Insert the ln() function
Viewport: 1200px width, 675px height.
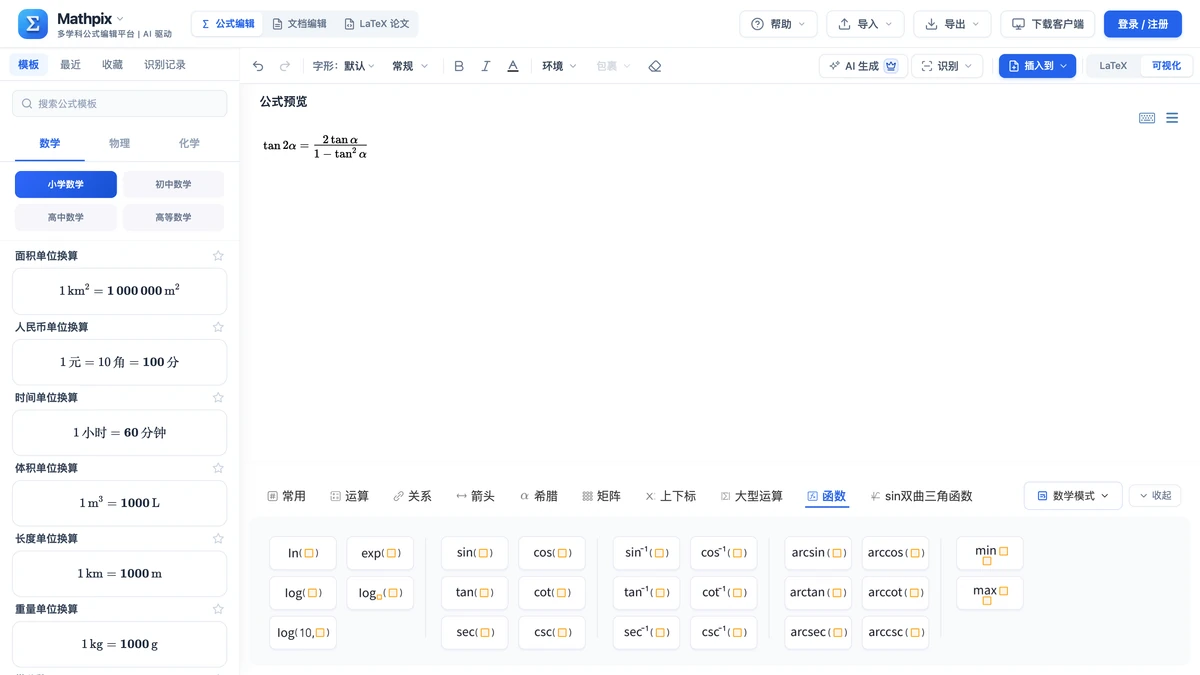point(303,553)
